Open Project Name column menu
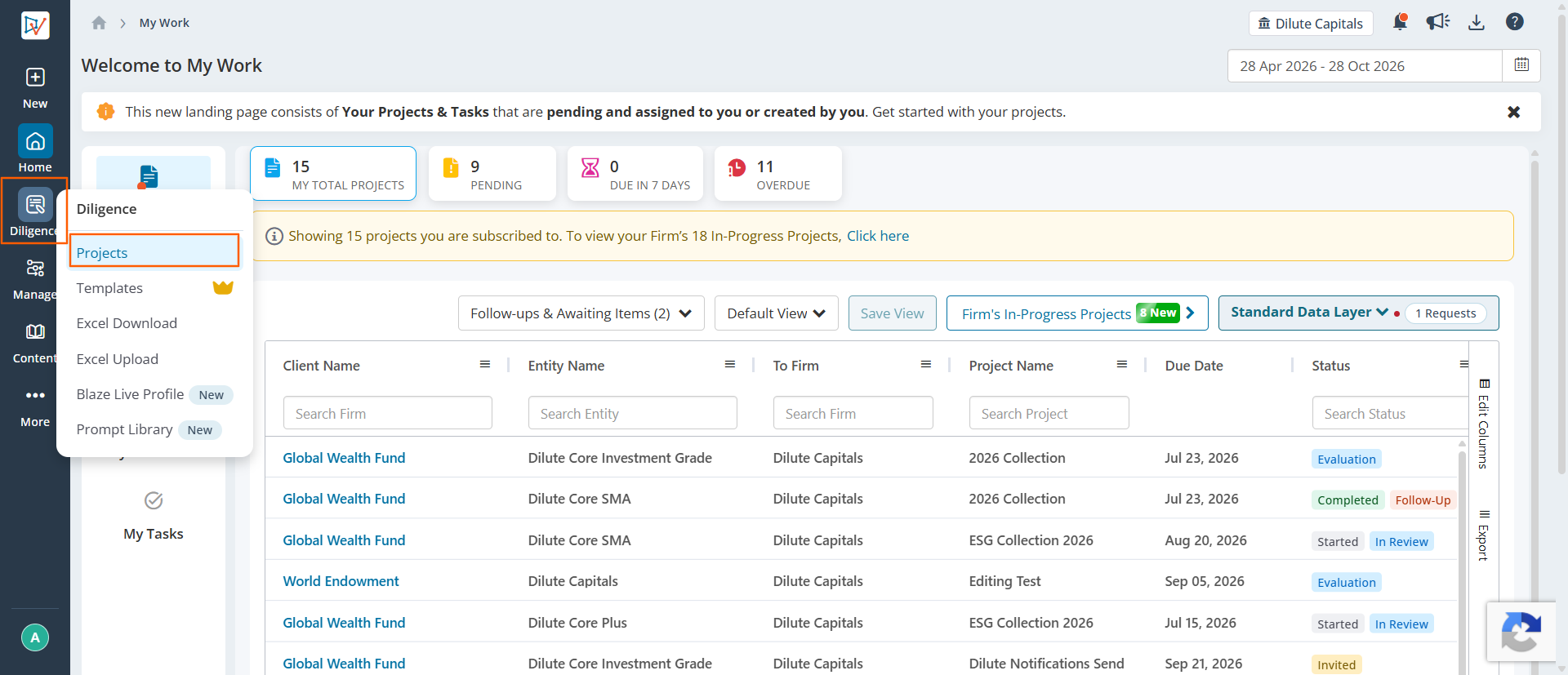This screenshot has height=675, width=1568. click(1122, 364)
